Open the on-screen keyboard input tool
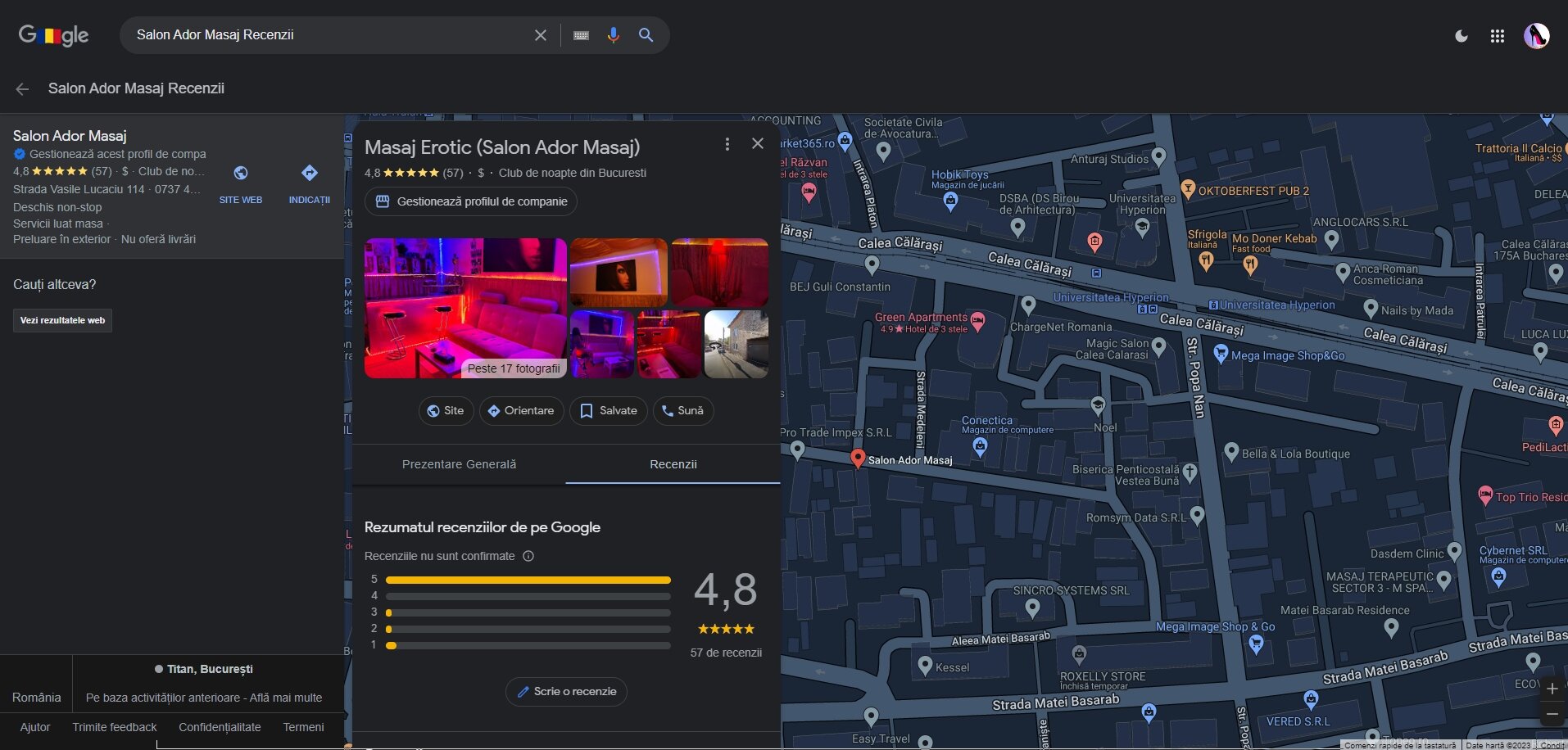 tap(581, 35)
